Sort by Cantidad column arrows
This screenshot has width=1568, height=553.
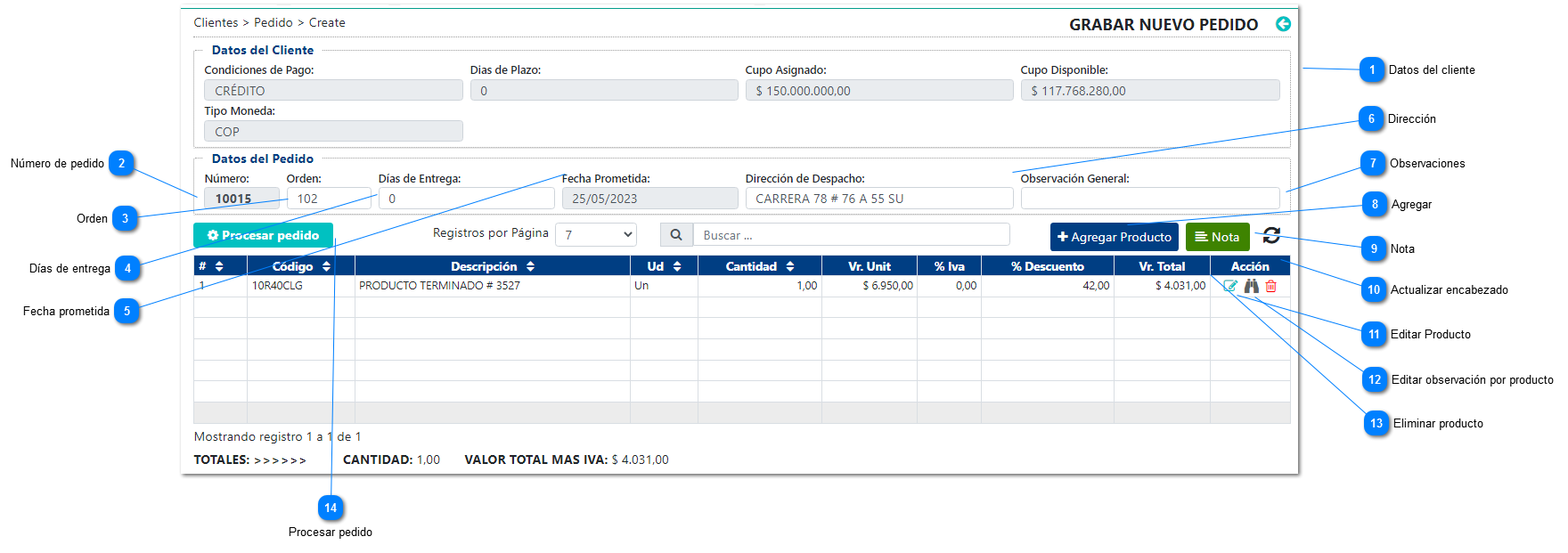tap(790, 266)
